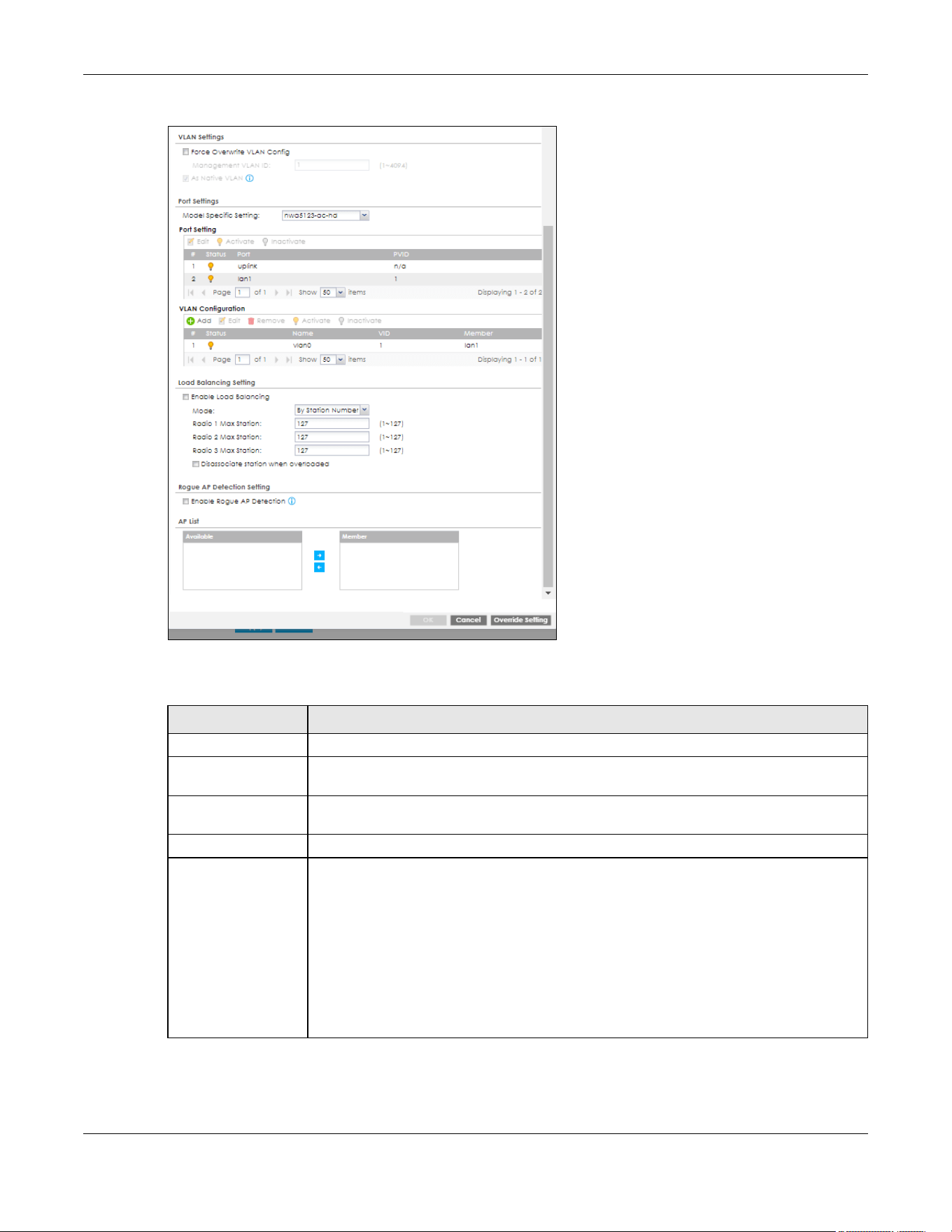This screenshot has height=1232, width=952.
Task: Click lan1 member cell of vlan0 row
Action: (x=471, y=346)
